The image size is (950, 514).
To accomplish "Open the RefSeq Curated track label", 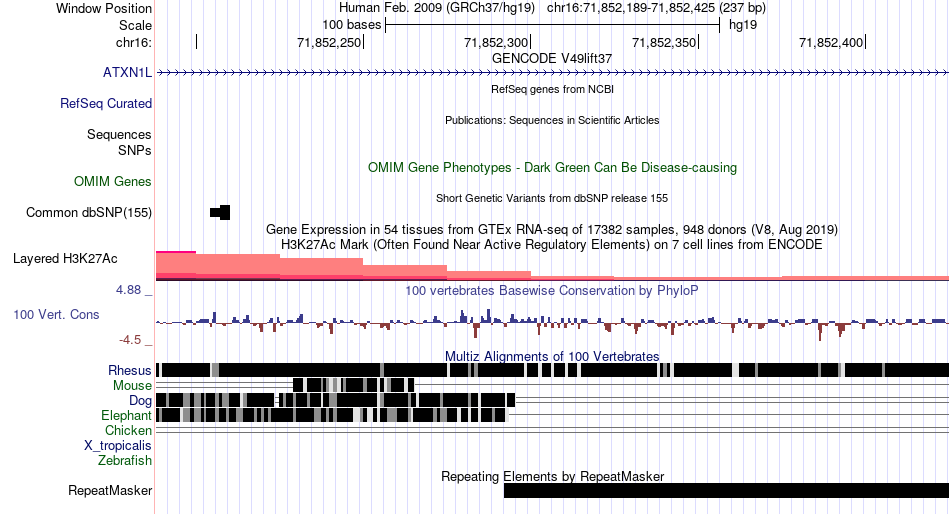I will click(105, 104).
